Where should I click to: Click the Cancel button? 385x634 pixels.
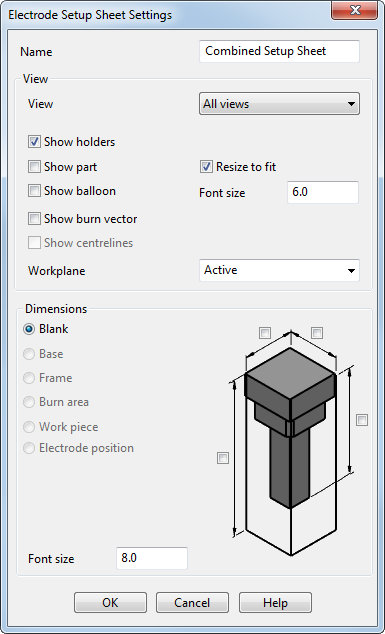[x=192, y=603]
